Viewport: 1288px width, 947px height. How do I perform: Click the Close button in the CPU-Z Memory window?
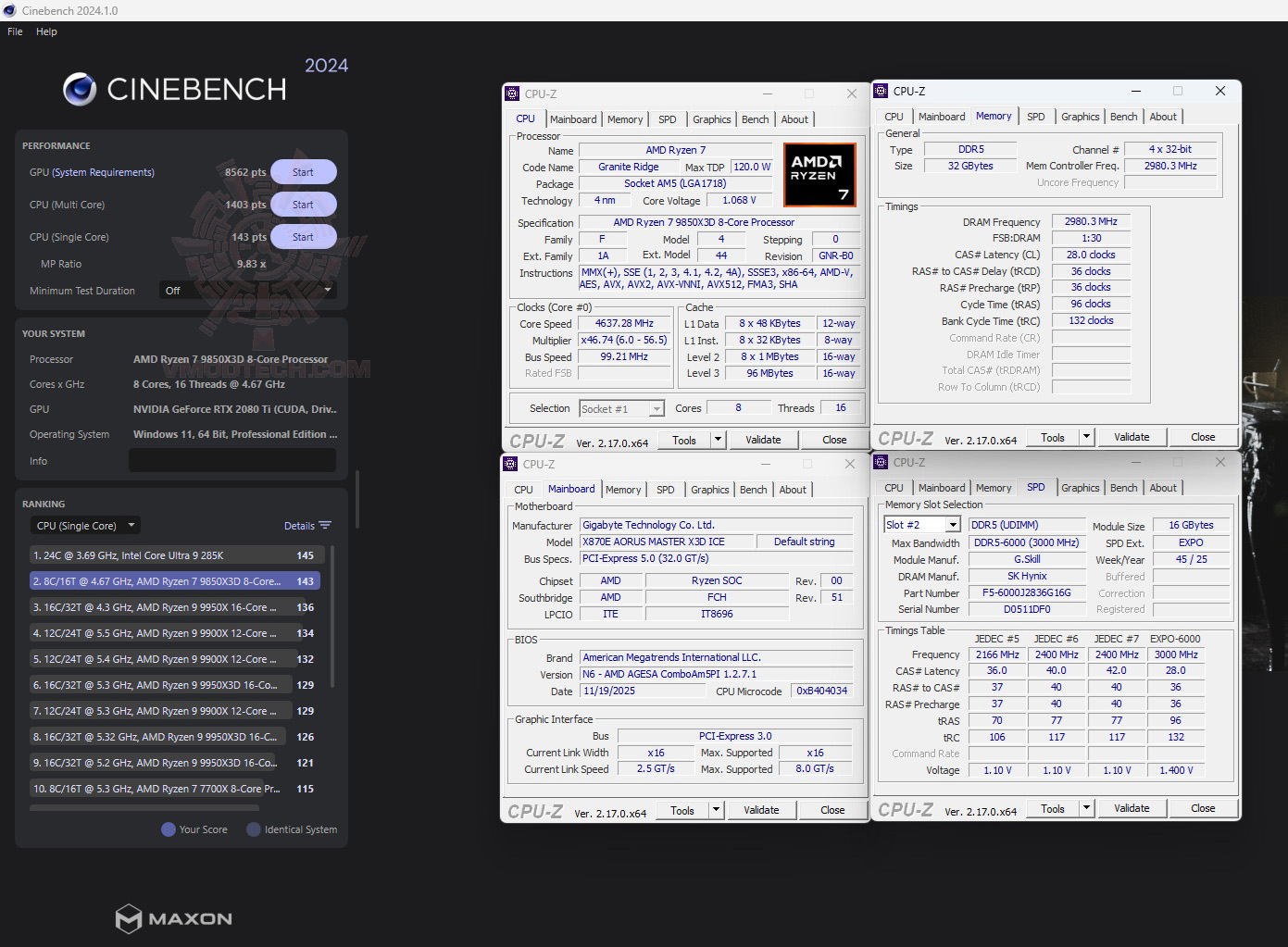pyautogui.click(x=1203, y=437)
